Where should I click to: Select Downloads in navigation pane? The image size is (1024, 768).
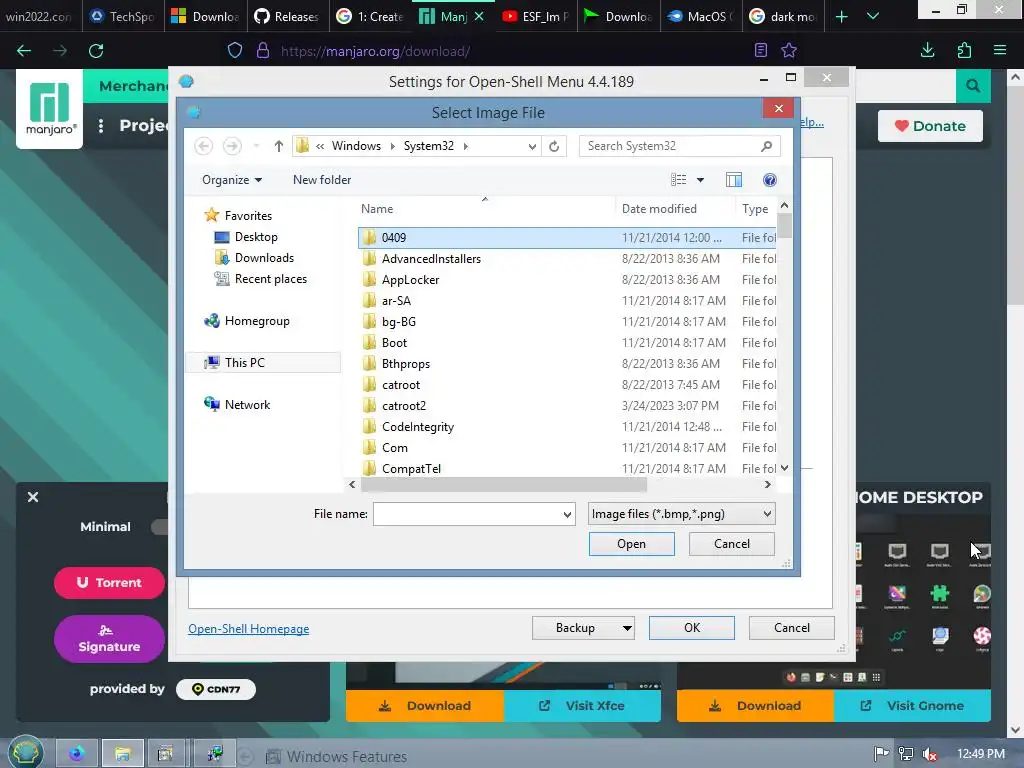click(264, 258)
